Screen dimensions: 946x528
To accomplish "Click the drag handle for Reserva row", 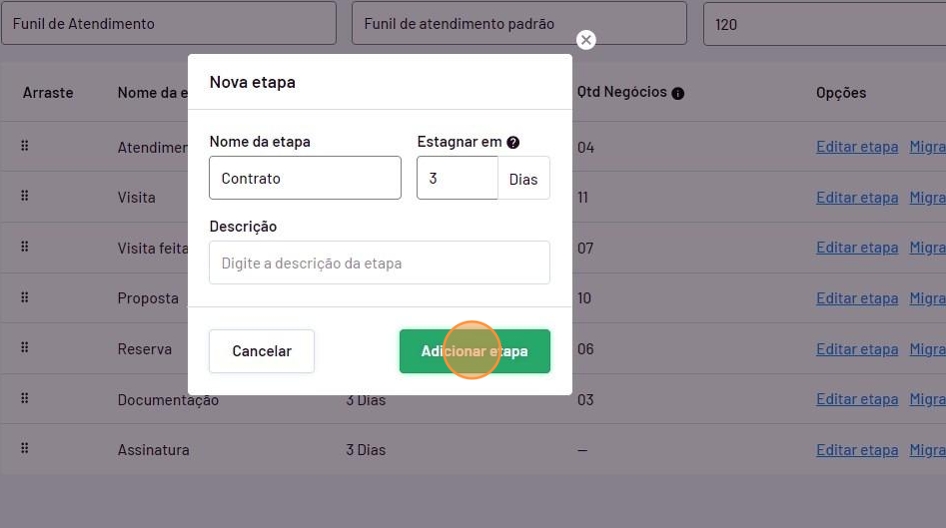I will (x=24, y=348).
